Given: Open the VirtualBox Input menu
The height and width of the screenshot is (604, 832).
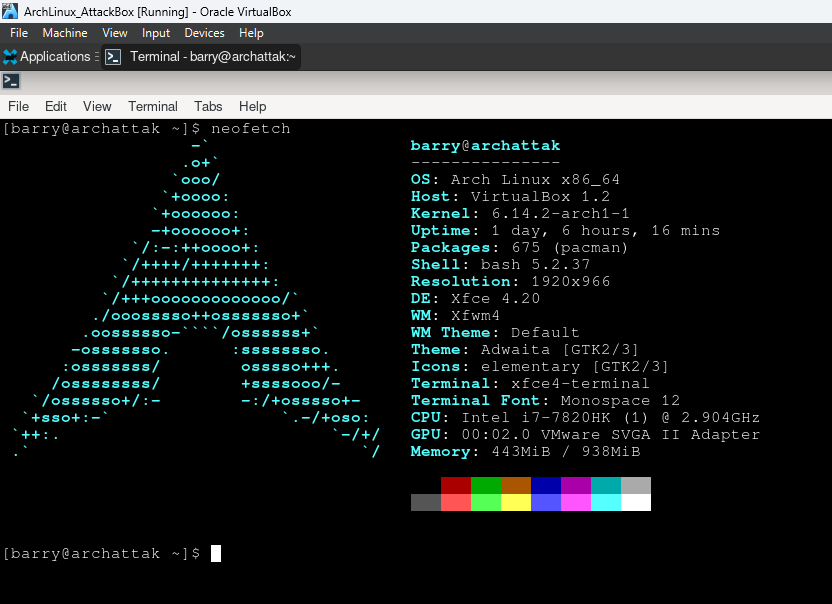Looking at the screenshot, I should tap(155, 33).
